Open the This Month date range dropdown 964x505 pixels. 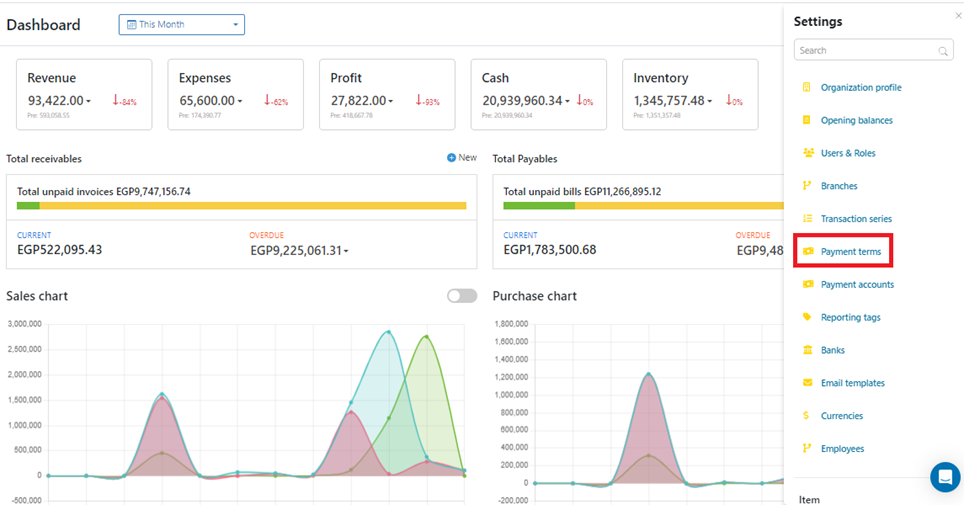(x=181, y=25)
